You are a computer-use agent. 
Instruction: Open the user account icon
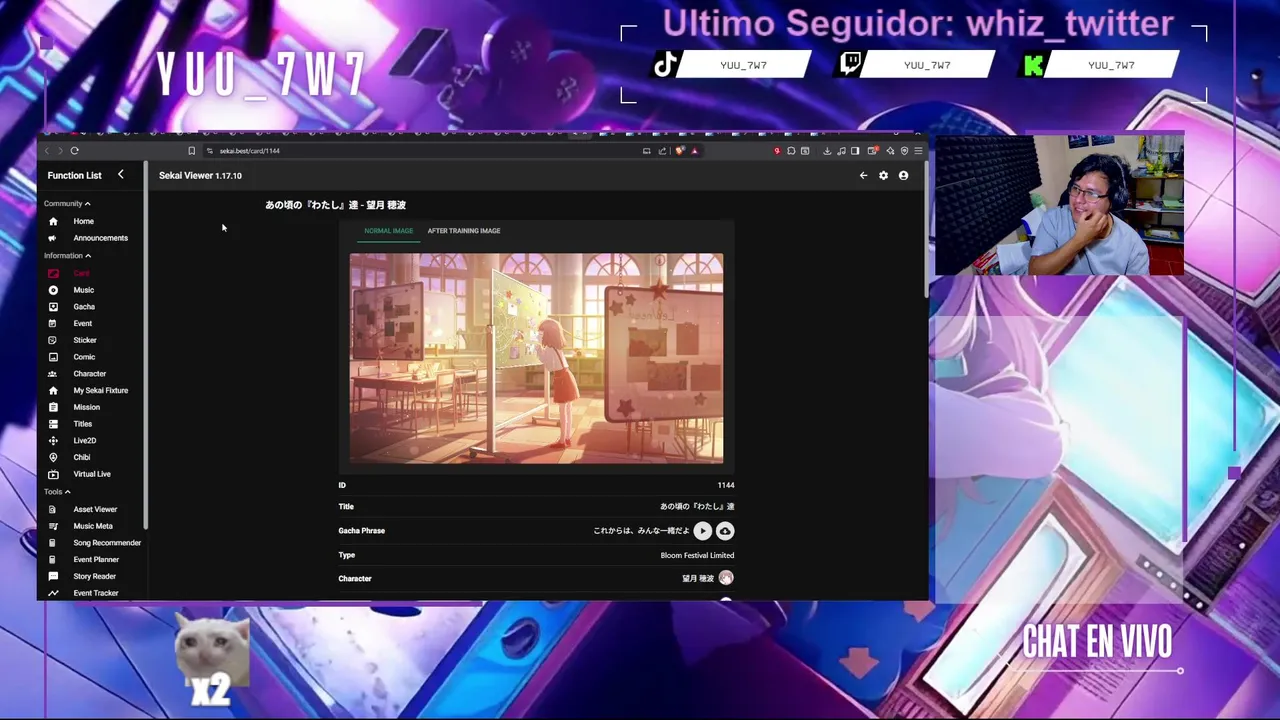click(903, 176)
